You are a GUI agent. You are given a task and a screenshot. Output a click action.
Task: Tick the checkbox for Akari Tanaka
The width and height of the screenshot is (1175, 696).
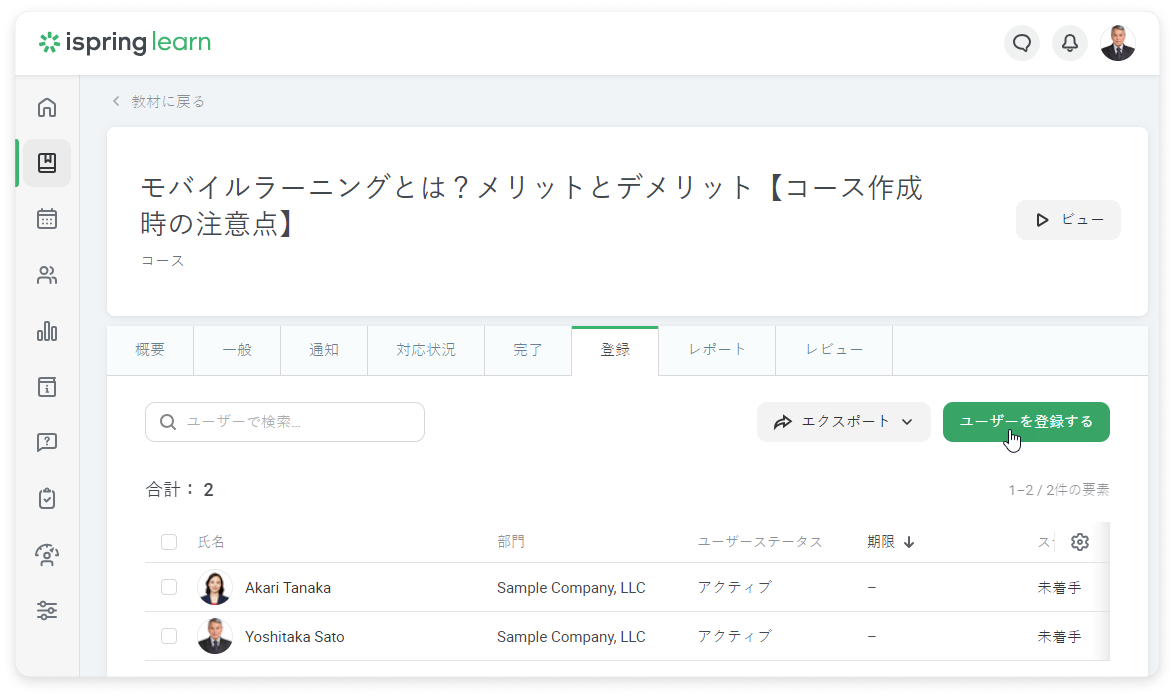tap(169, 587)
